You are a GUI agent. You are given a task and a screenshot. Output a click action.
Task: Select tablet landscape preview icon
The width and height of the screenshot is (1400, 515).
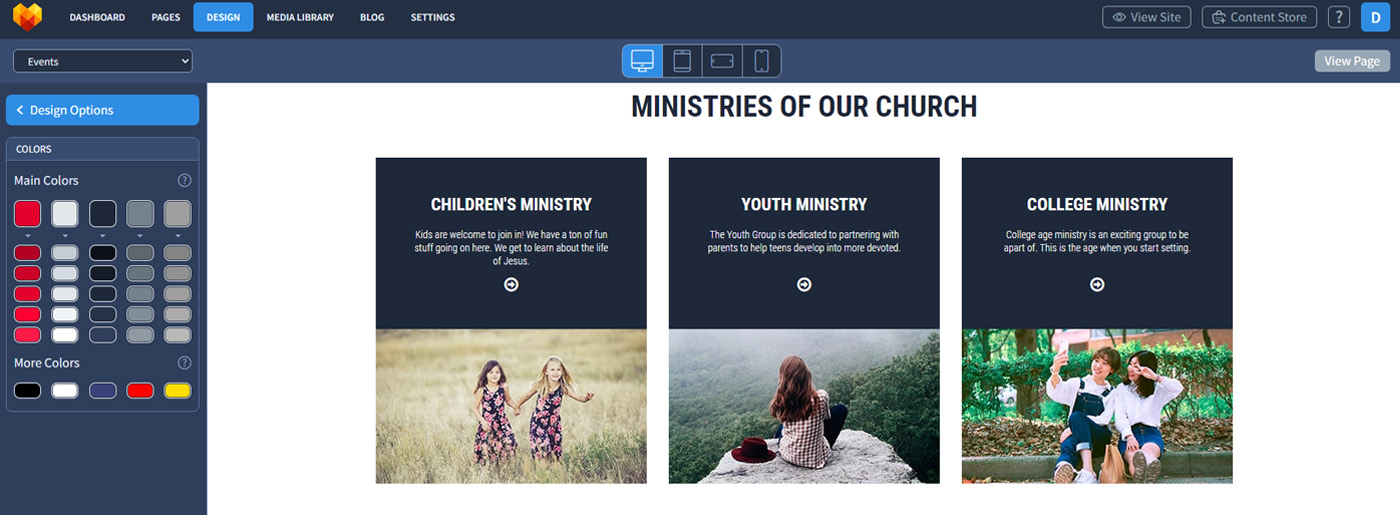click(x=722, y=61)
